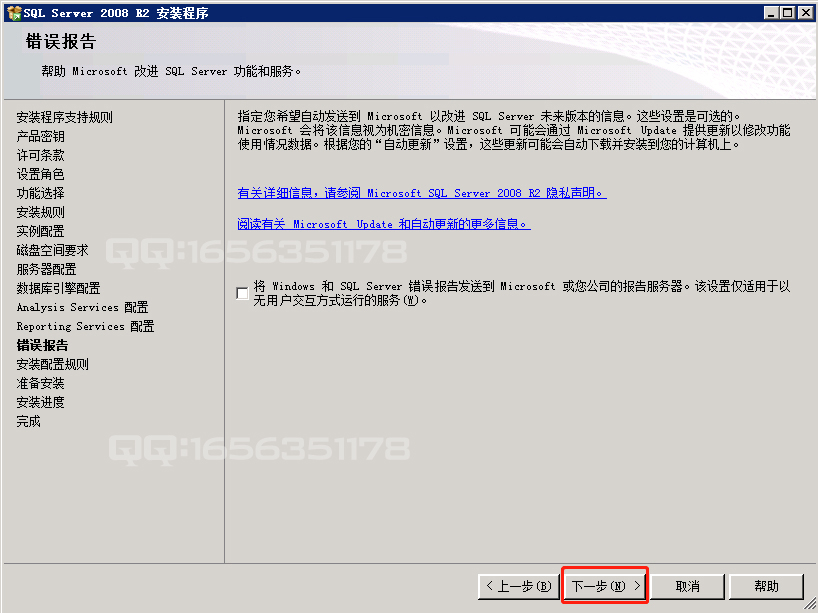This screenshot has width=818, height=613.
Task: Click the window resize grip corner
Action: [x=811, y=606]
